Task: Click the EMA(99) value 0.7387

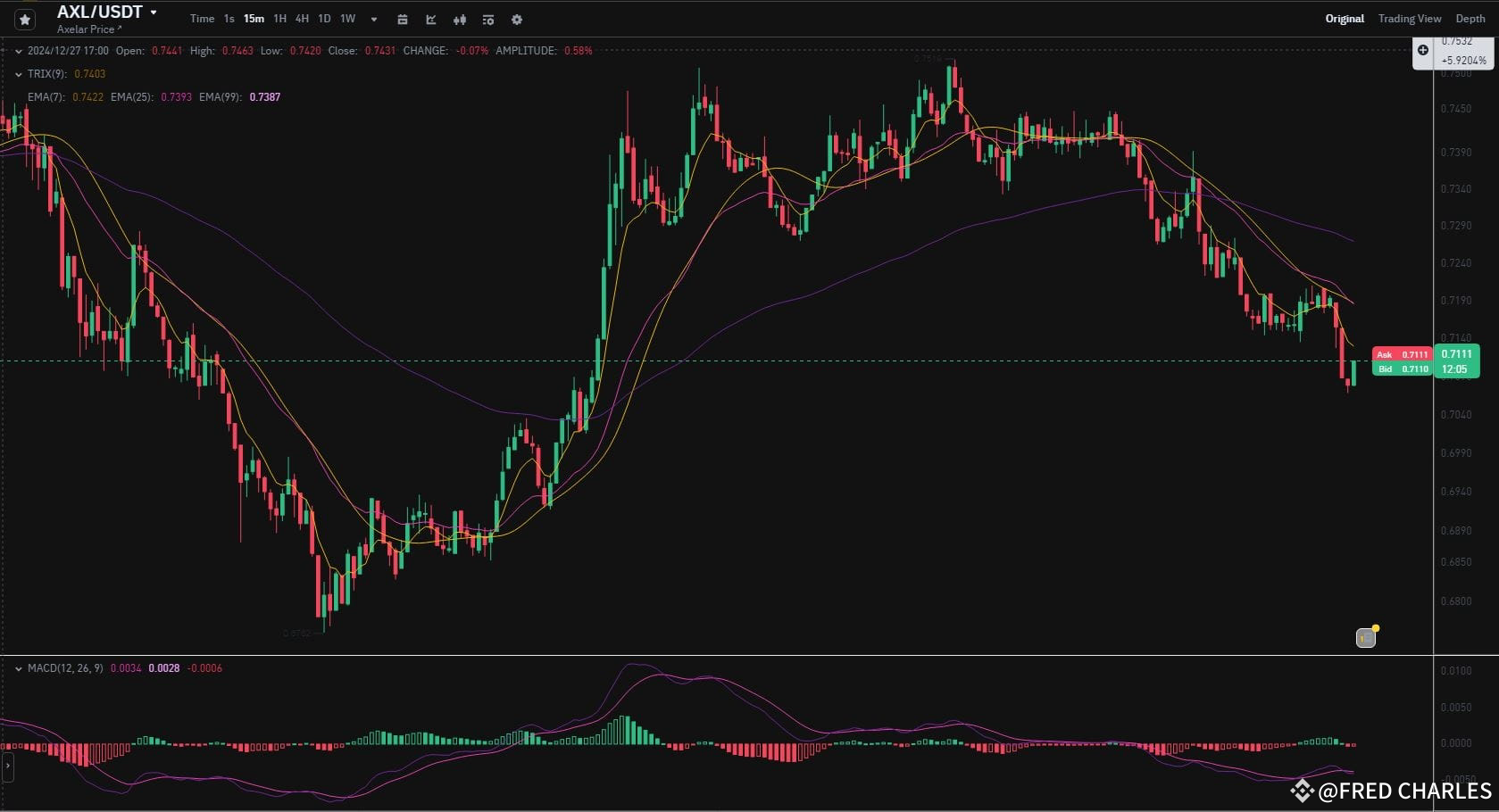Action: [x=264, y=97]
